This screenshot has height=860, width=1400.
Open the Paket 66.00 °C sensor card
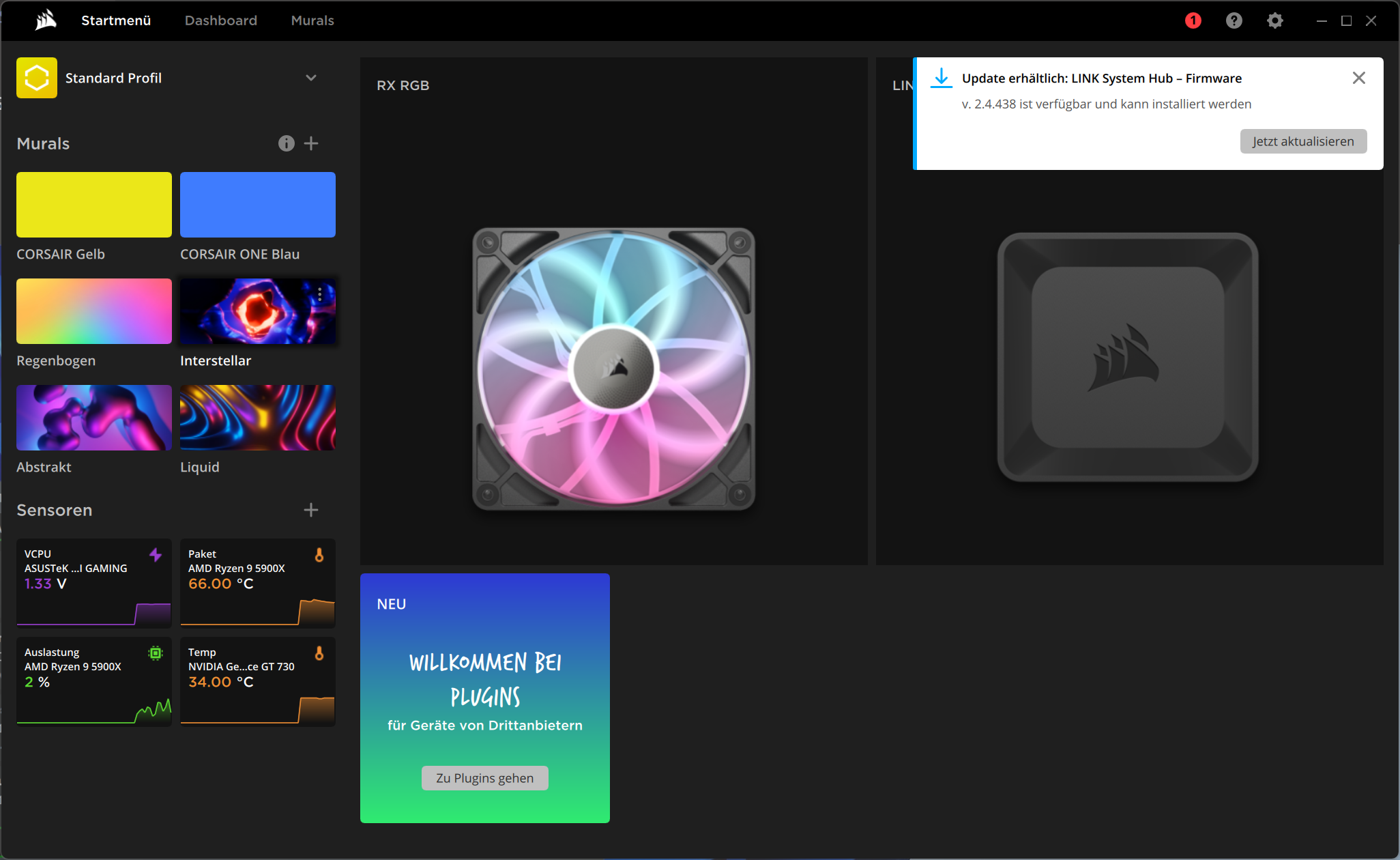tap(258, 583)
